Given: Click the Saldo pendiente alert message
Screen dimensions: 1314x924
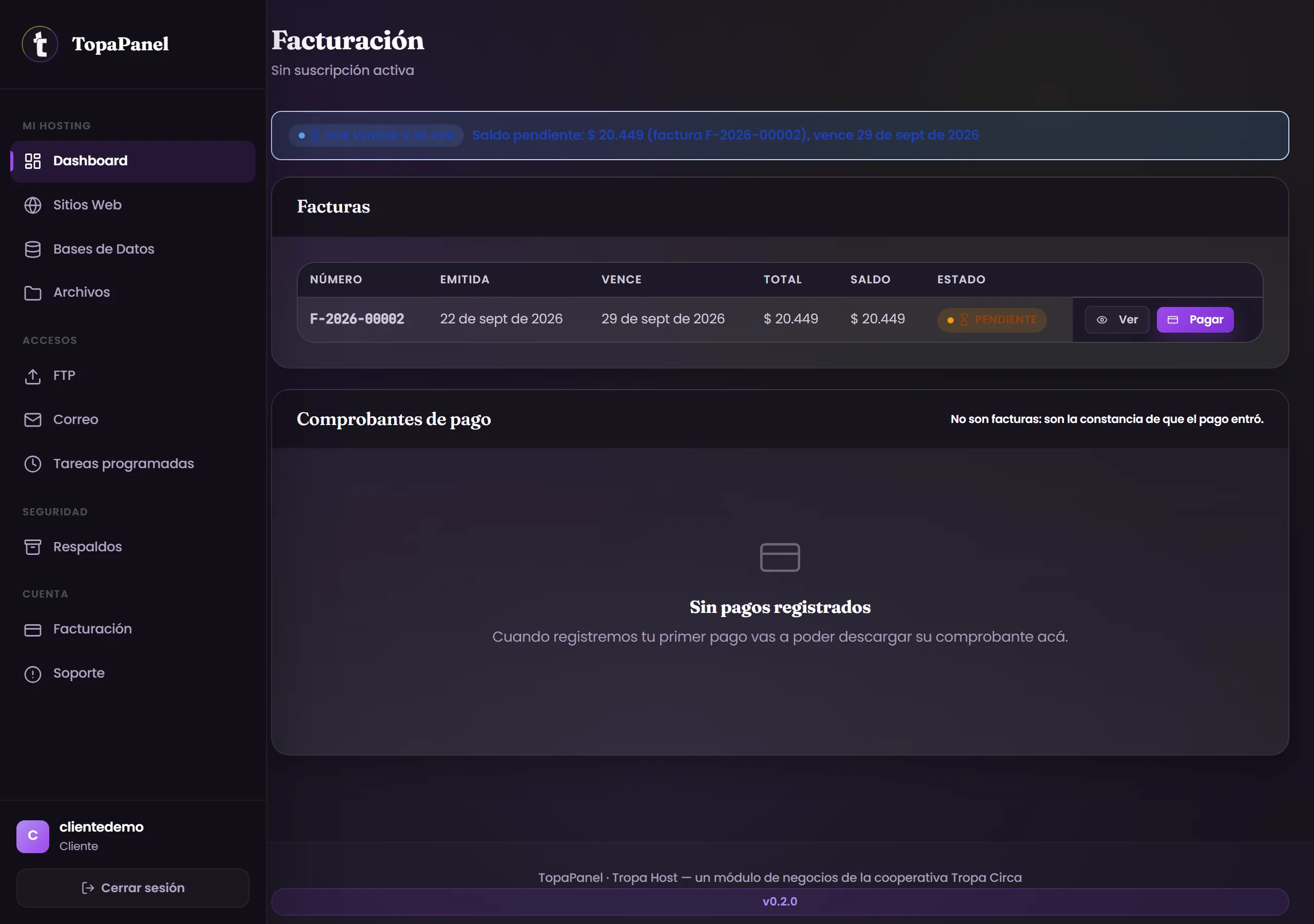Looking at the screenshot, I should coord(725,135).
